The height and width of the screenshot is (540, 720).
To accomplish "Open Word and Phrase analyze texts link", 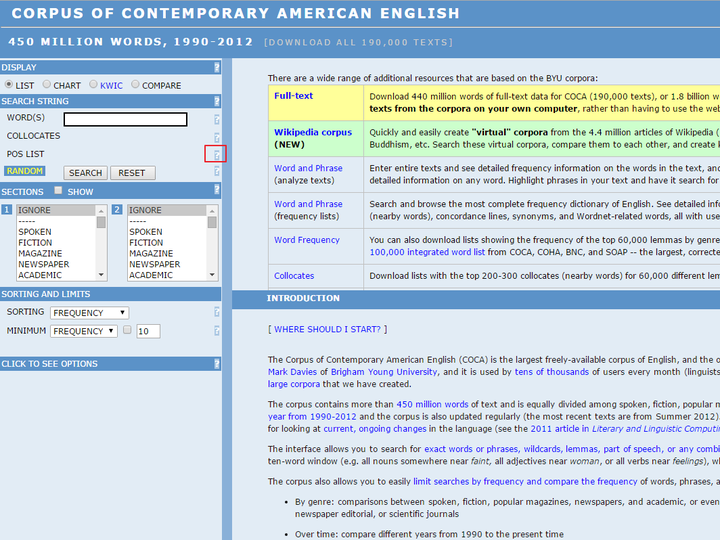I will tap(308, 168).
